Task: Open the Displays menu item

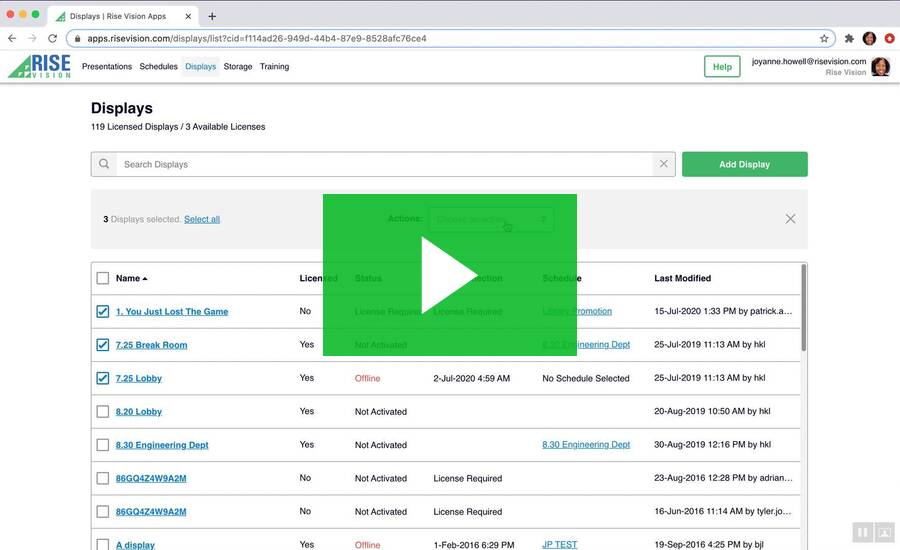Action: tap(200, 67)
